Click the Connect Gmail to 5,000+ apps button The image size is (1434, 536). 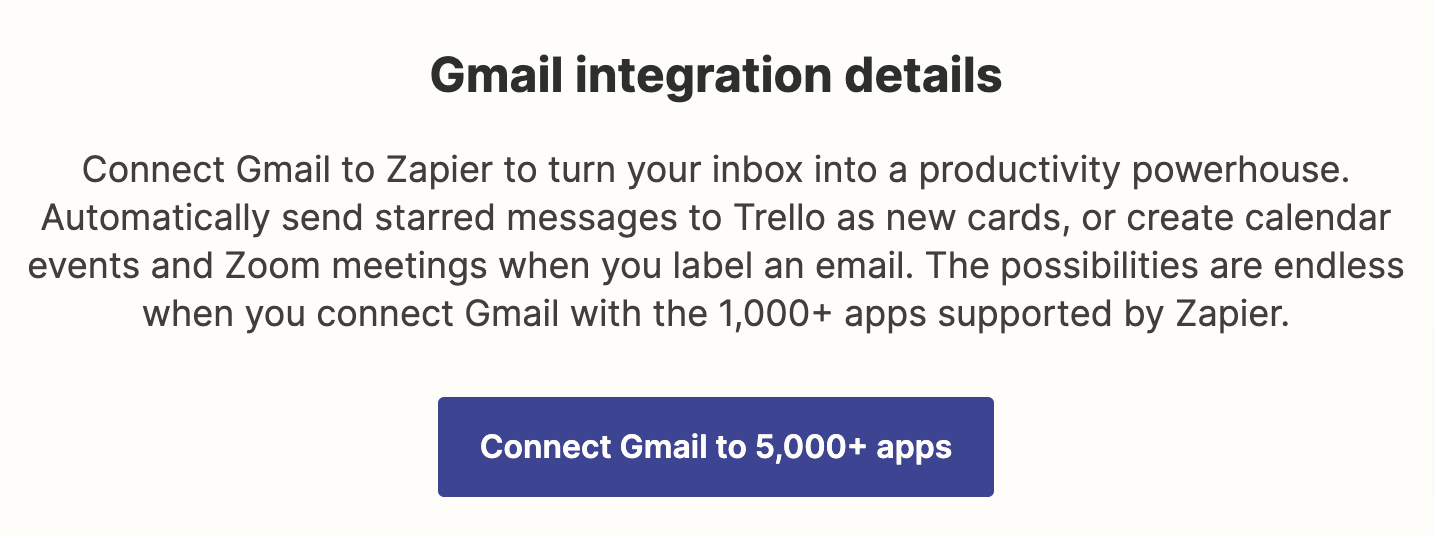tap(715, 446)
